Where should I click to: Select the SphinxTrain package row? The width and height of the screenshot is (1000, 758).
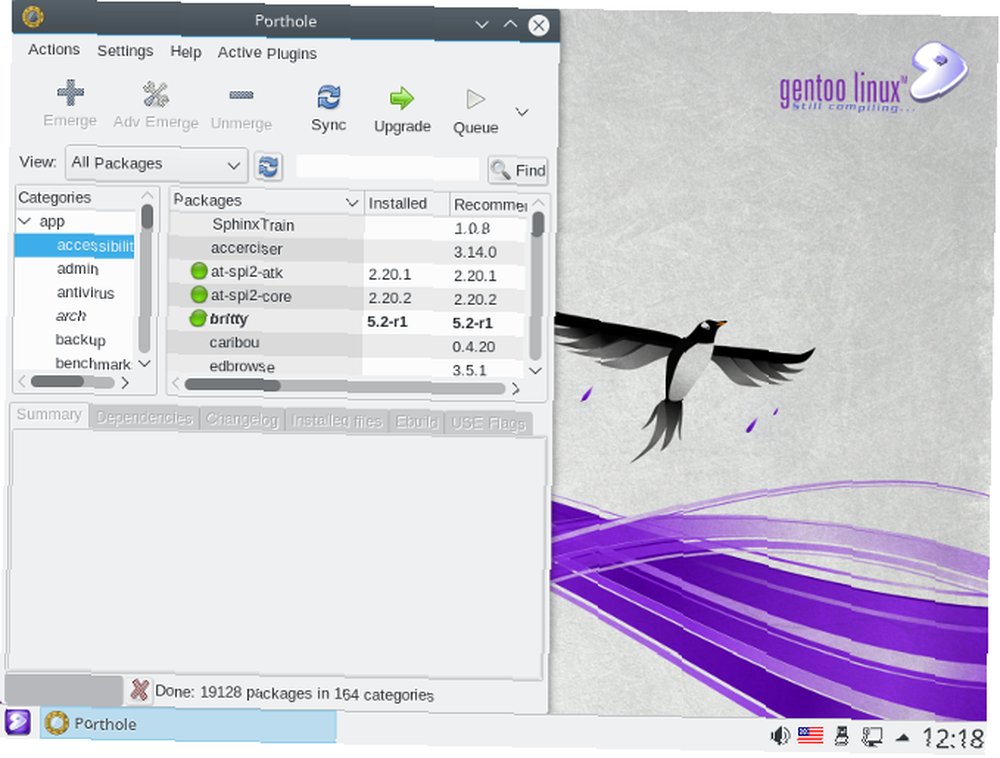[348, 225]
